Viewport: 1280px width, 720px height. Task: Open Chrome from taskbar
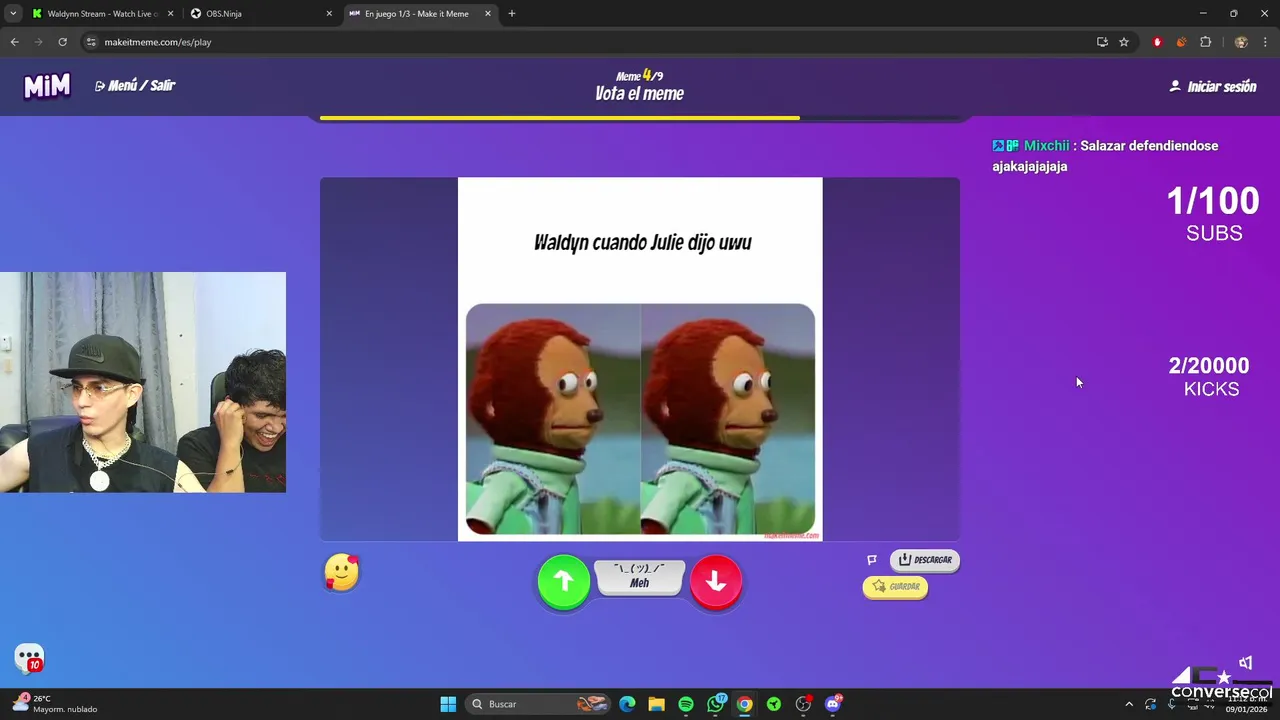click(744, 704)
